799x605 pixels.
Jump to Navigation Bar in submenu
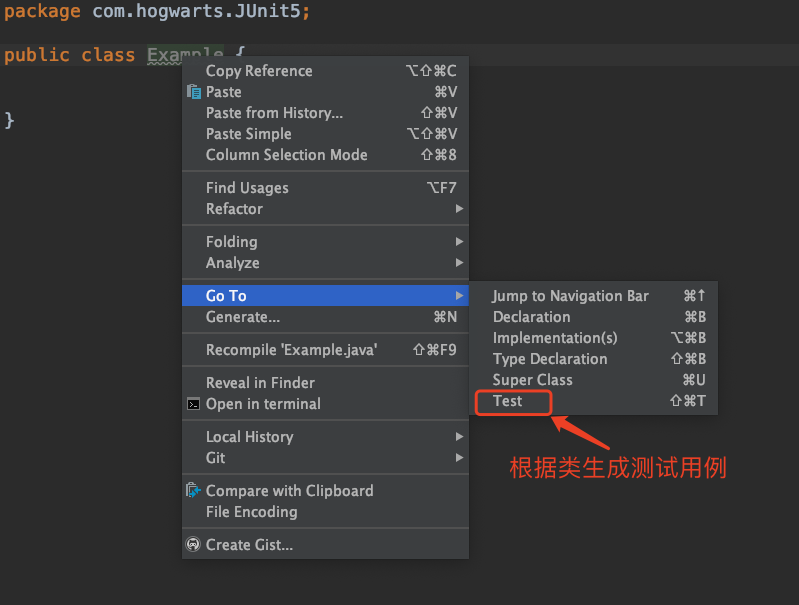point(570,296)
